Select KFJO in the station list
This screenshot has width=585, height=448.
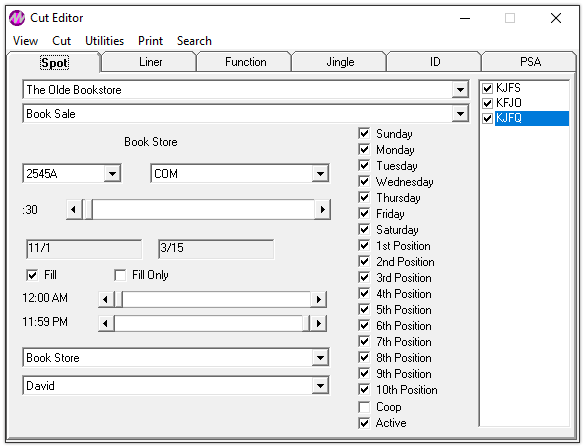(x=509, y=103)
